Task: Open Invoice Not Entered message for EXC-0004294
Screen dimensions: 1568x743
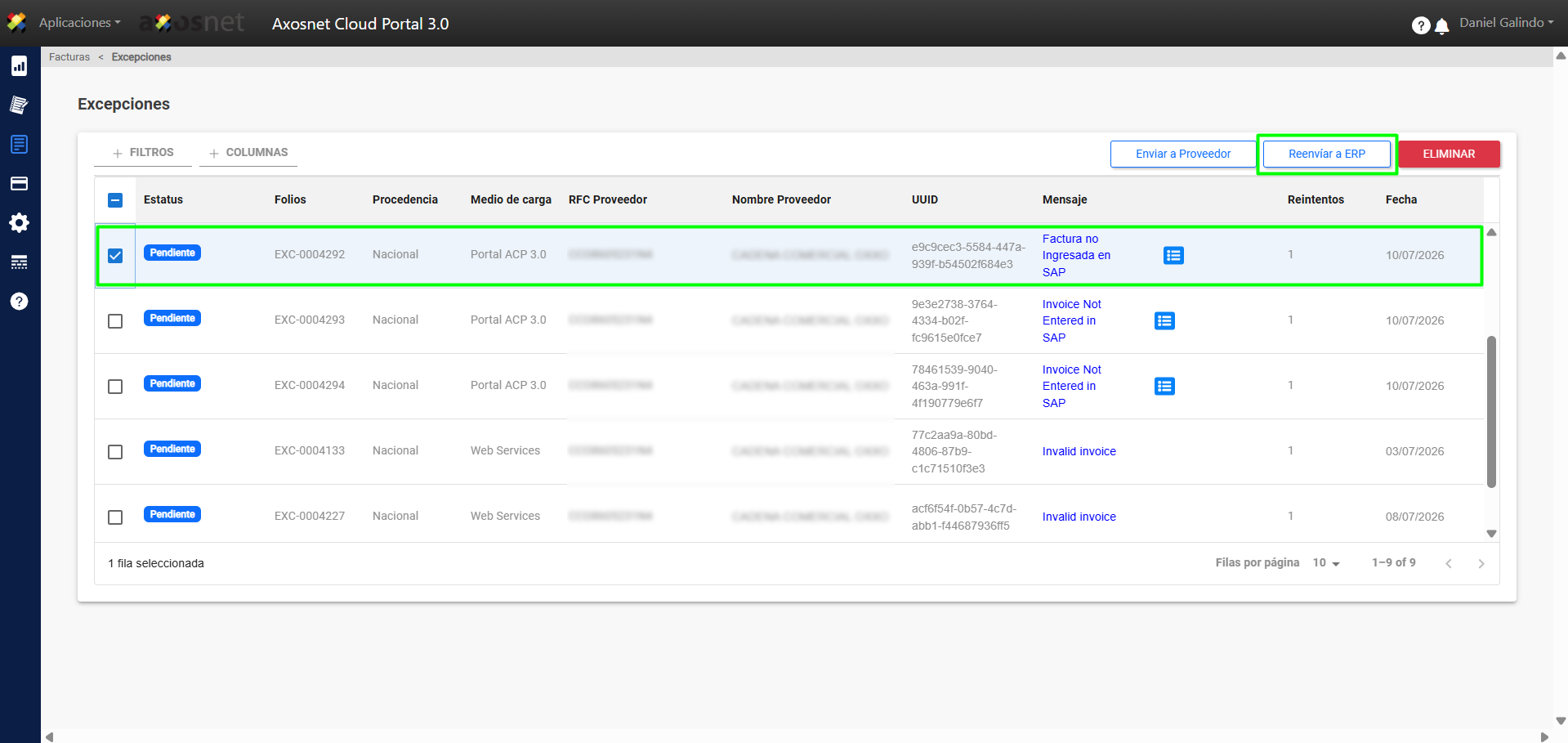Action: pos(1072,386)
